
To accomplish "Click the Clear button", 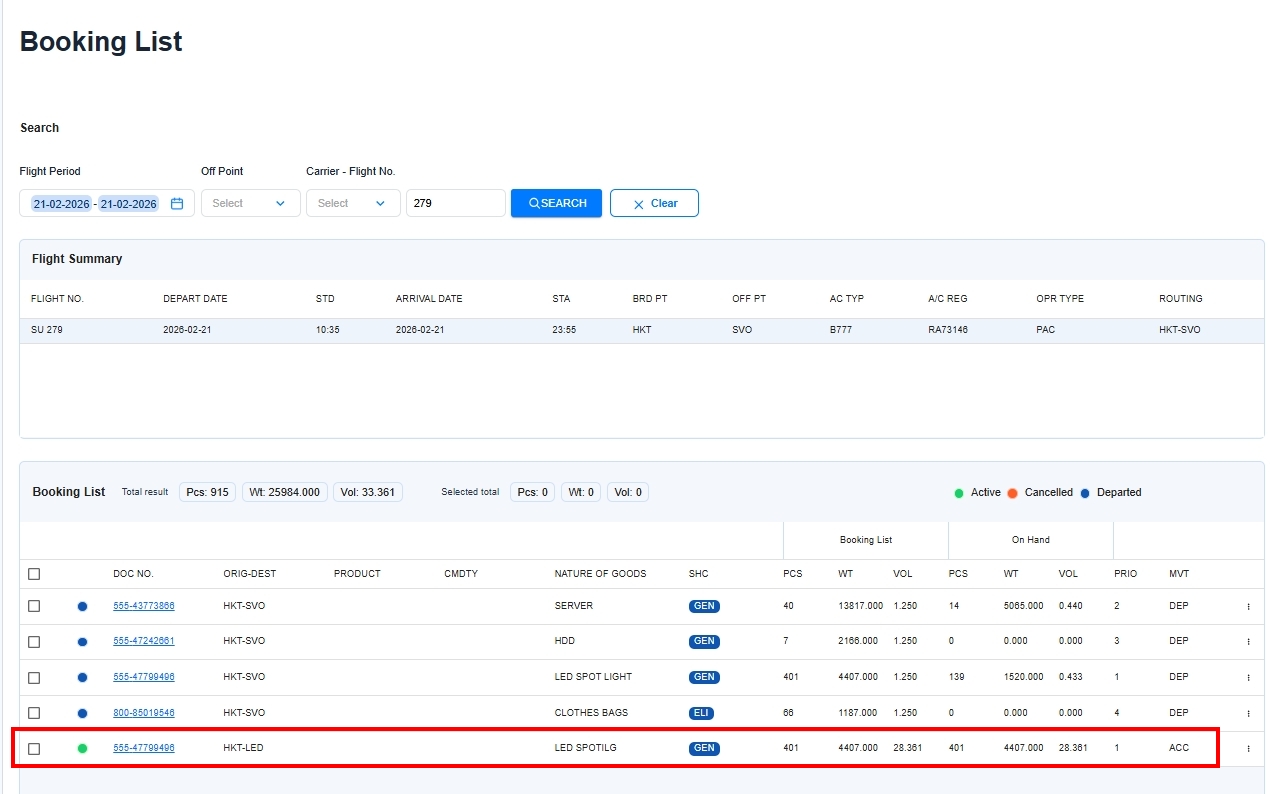I will pos(654,203).
